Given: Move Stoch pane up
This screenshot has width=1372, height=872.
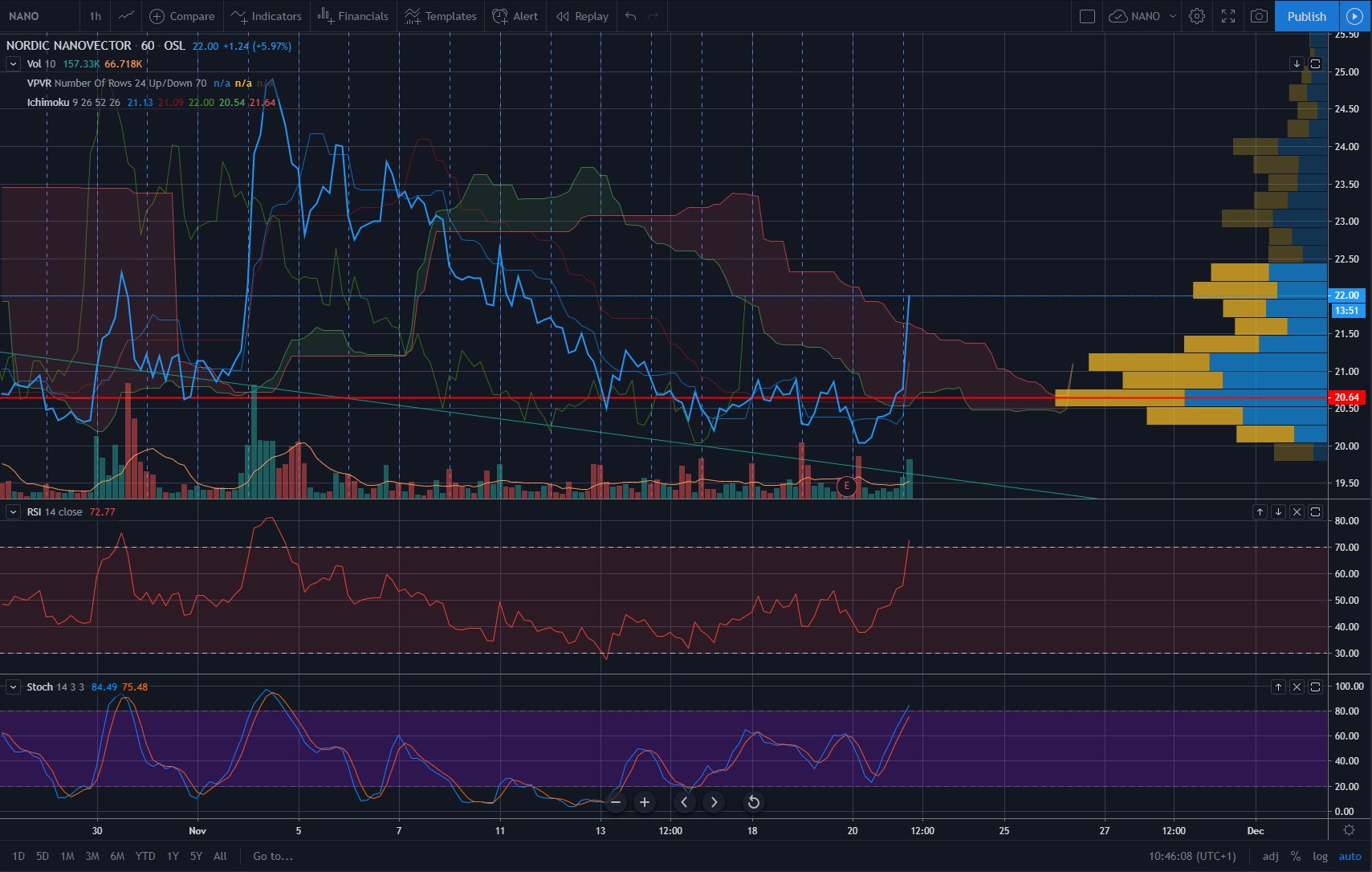Looking at the screenshot, I should click(1278, 687).
